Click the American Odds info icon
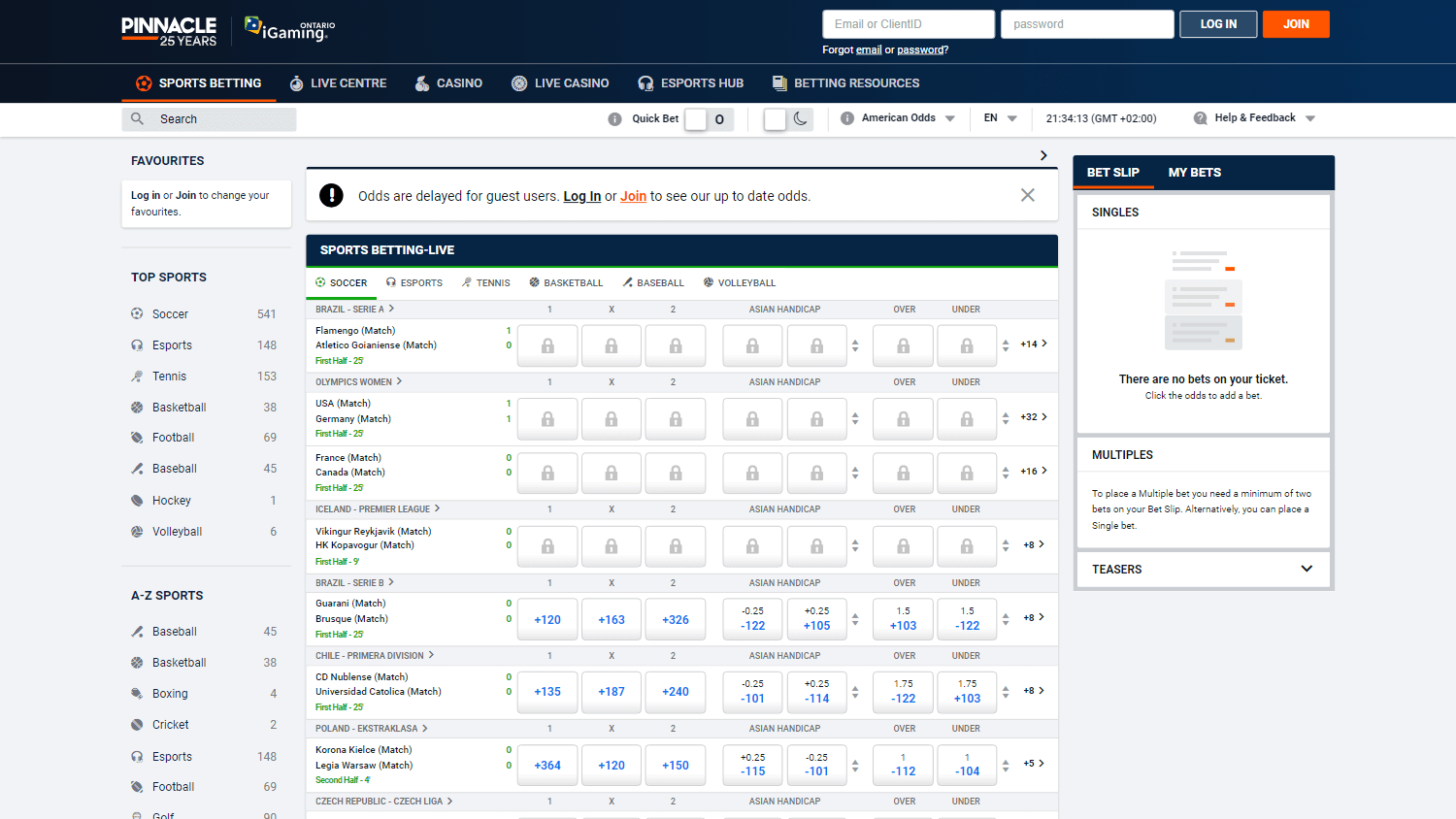This screenshot has height=819, width=1456. [x=847, y=118]
